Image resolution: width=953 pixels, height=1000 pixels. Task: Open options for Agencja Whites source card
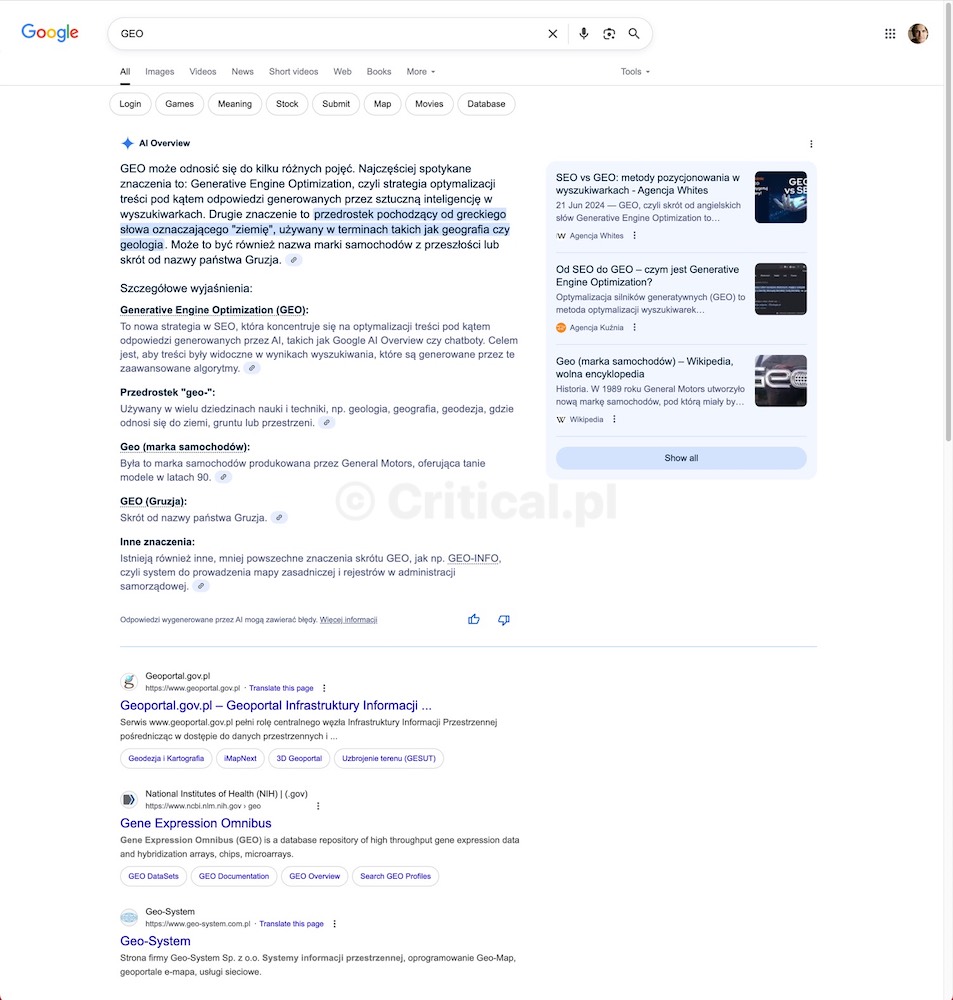click(634, 236)
